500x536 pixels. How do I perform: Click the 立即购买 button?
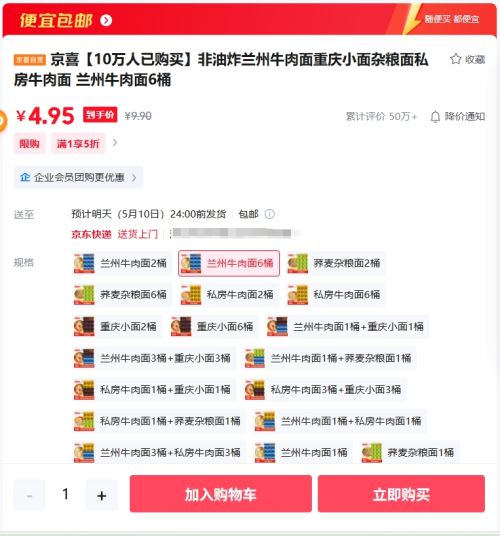click(x=401, y=494)
